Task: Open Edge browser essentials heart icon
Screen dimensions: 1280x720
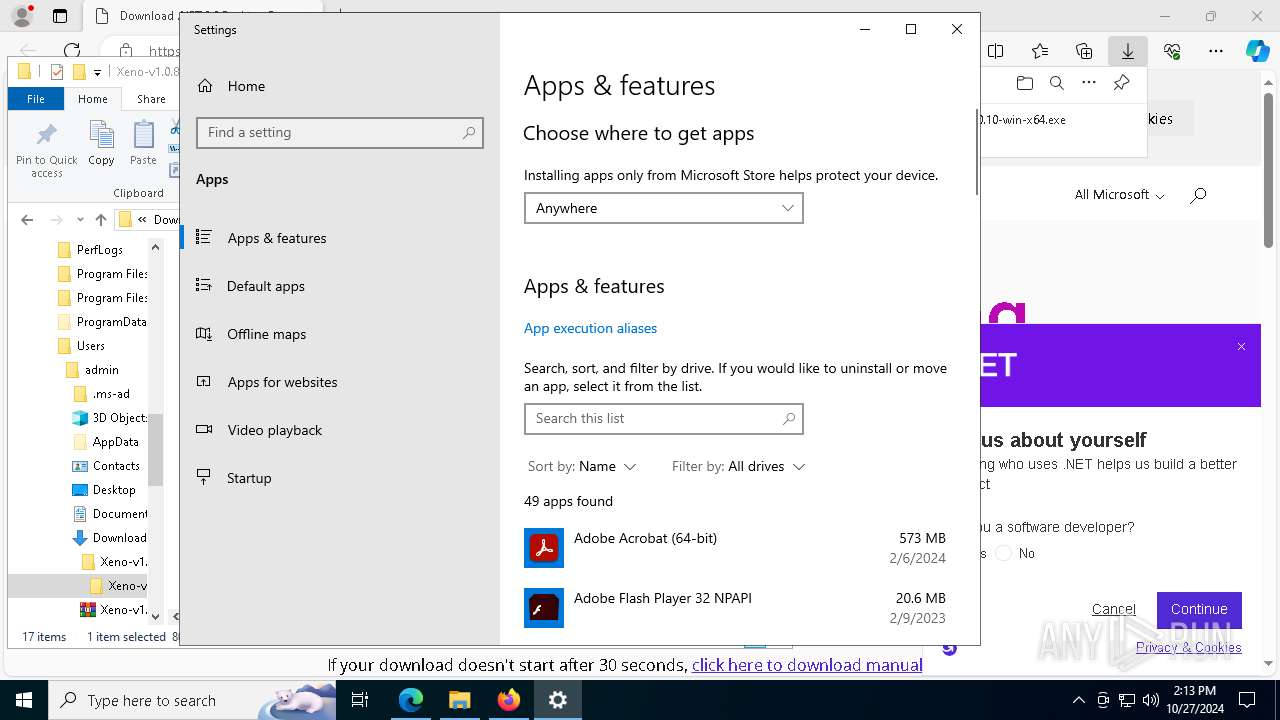Action: point(1172,51)
